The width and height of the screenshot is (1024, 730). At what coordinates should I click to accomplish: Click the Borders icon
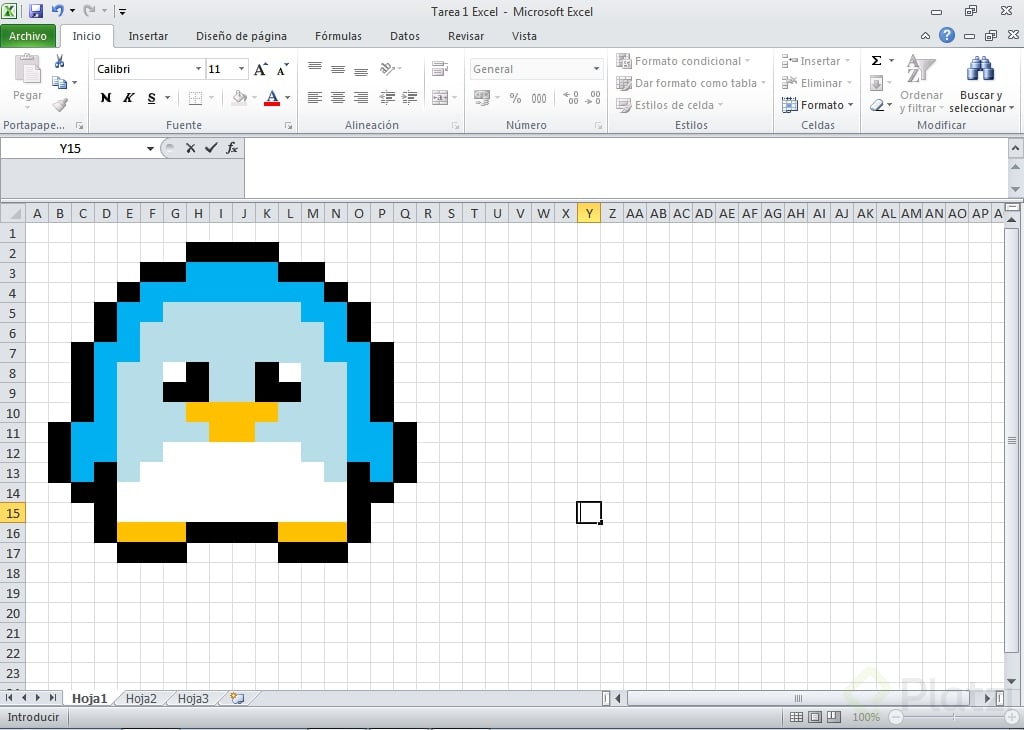195,98
